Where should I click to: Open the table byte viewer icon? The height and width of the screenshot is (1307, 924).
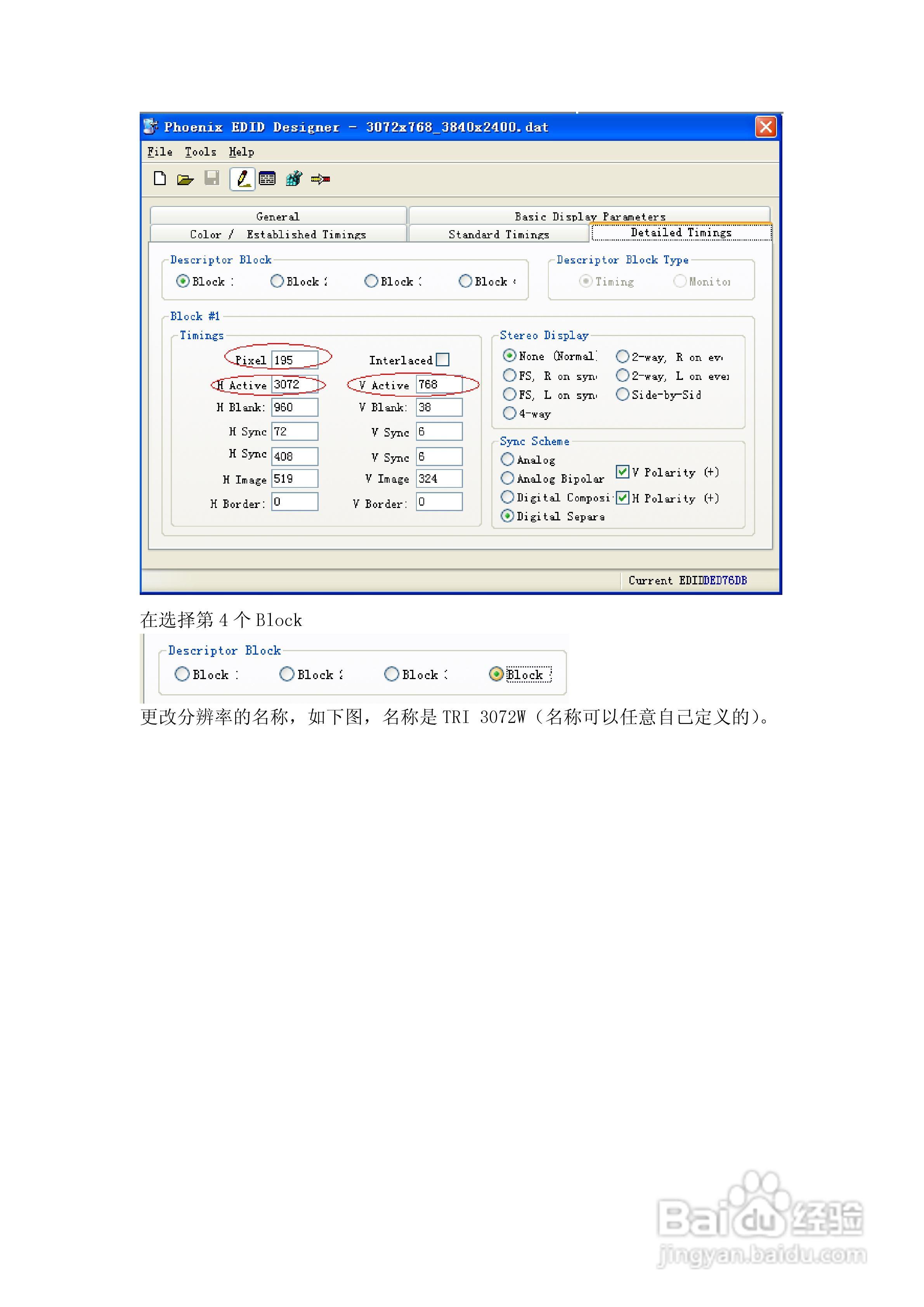[267, 179]
